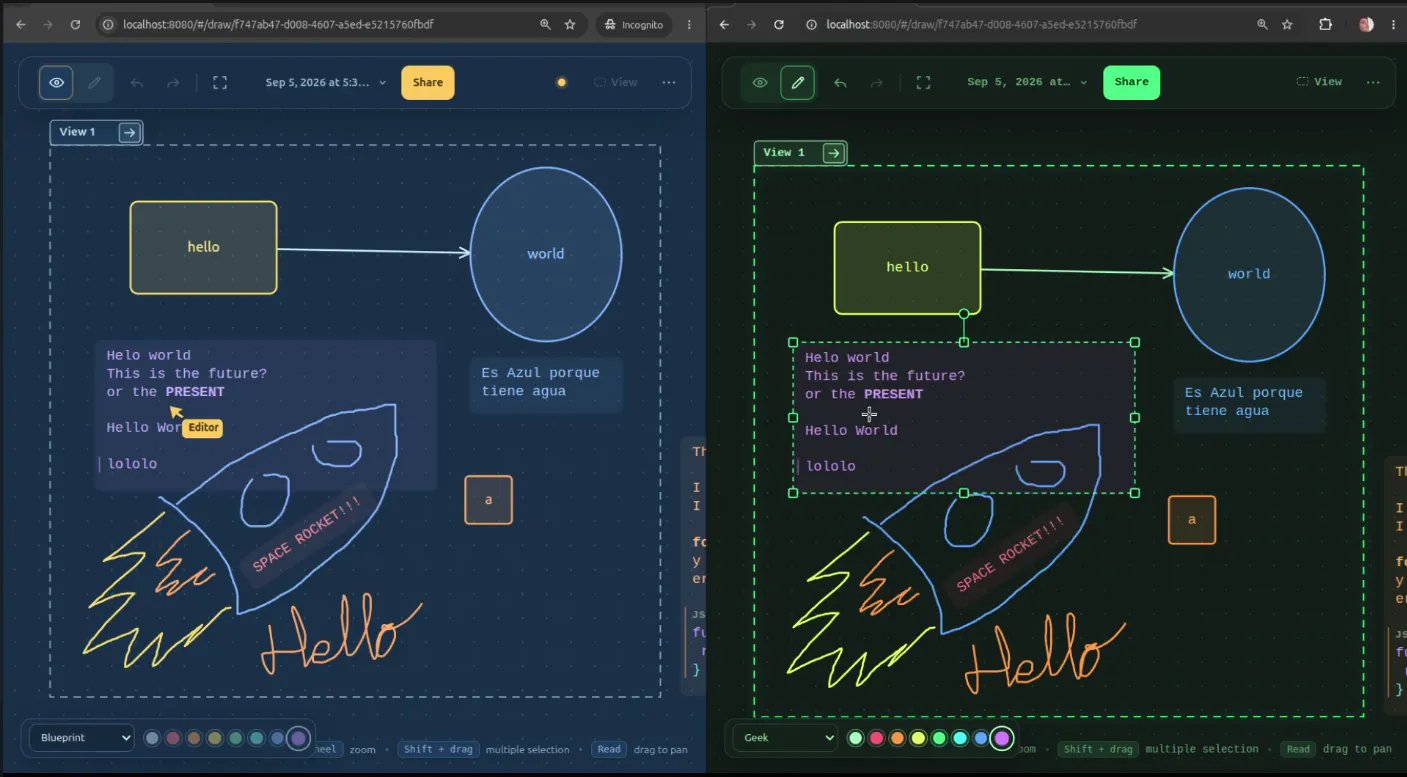
Task: Select the hello rectangle in right canvas
Action: [907, 267]
